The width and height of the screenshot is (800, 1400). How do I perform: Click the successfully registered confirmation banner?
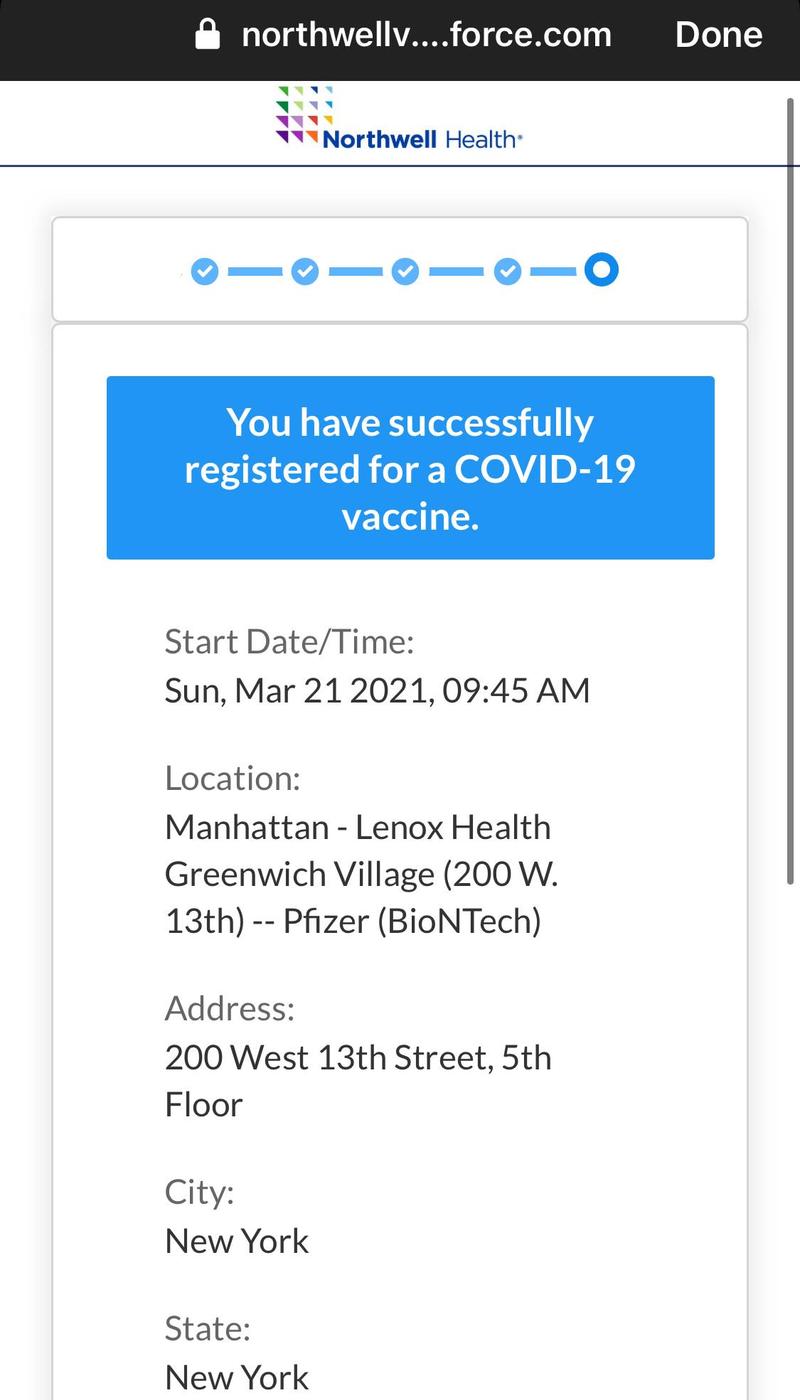pyautogui.click(x=411, y=467)
